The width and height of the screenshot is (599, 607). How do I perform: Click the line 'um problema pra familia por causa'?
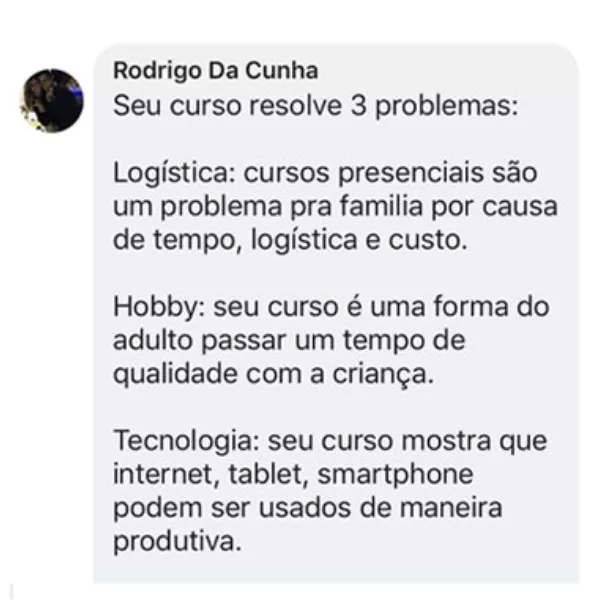click(x=335, y=207)
